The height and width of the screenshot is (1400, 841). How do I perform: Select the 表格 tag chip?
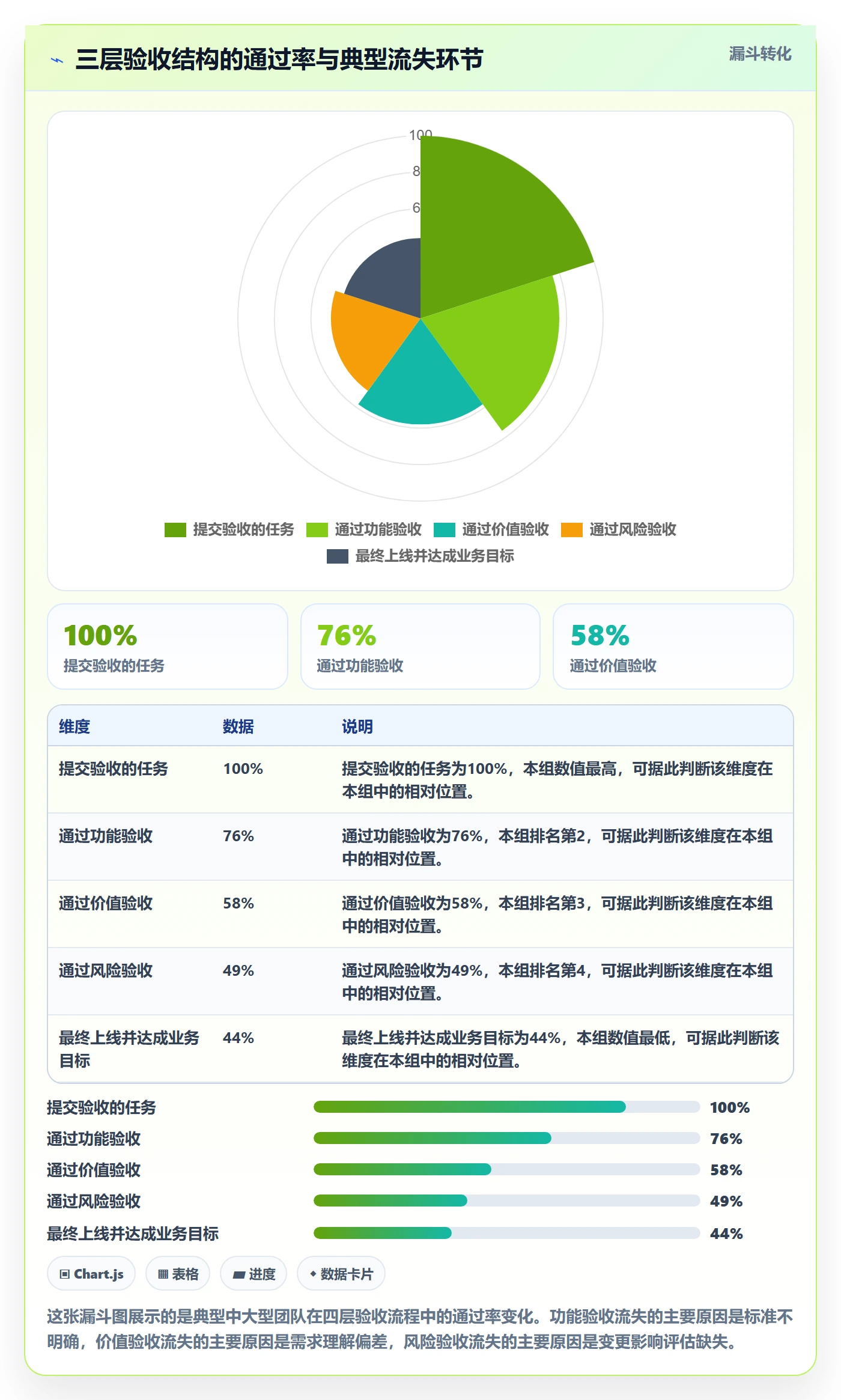click(x=178, y=1274)
